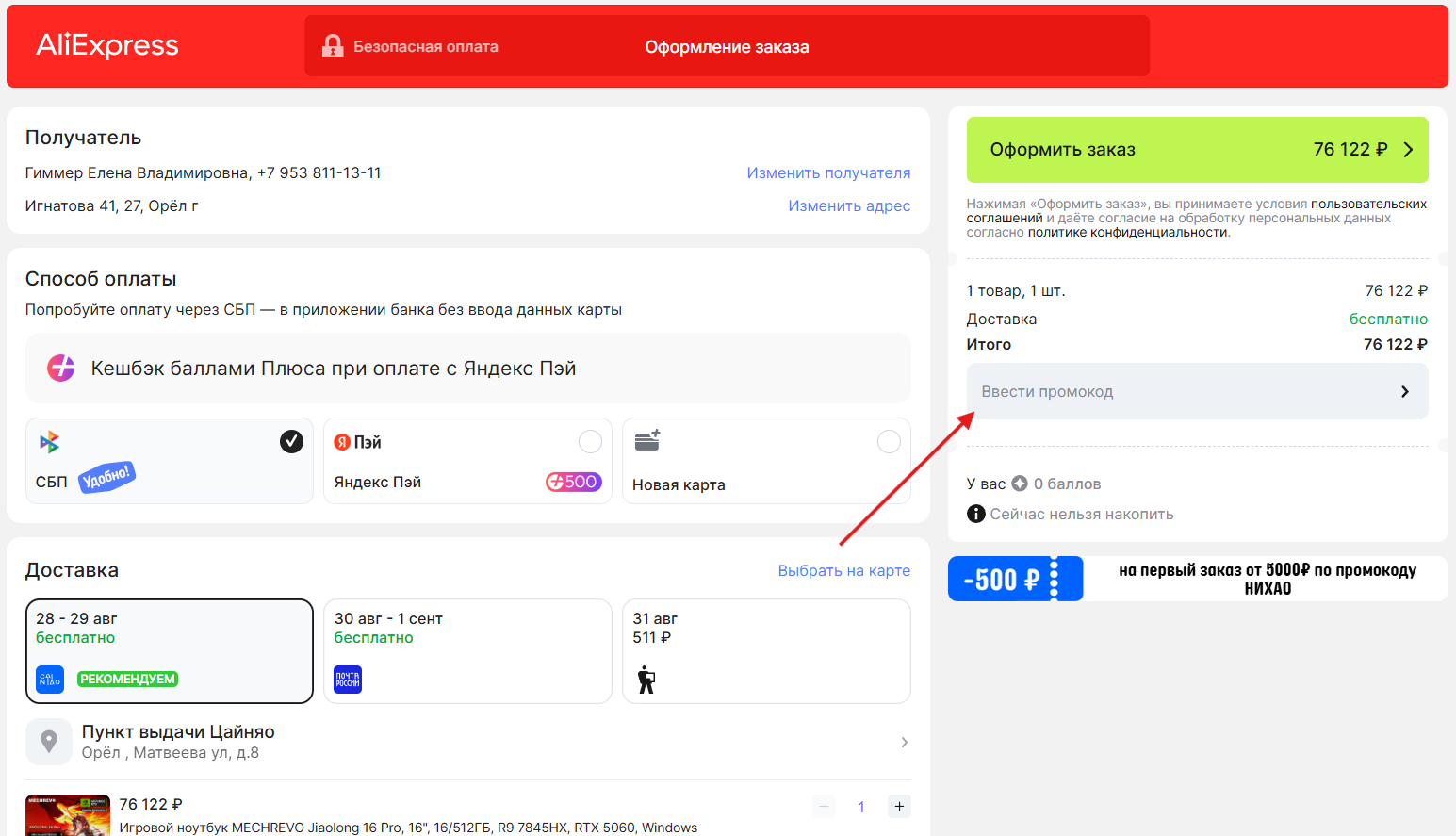Select Яндекс Пэй payment option
The image size is (1456, 836).
467,461
